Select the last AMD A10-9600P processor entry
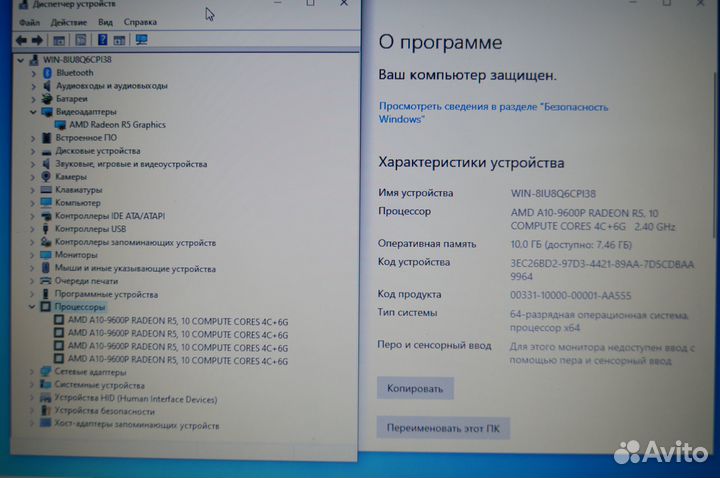 coord(178,360)
